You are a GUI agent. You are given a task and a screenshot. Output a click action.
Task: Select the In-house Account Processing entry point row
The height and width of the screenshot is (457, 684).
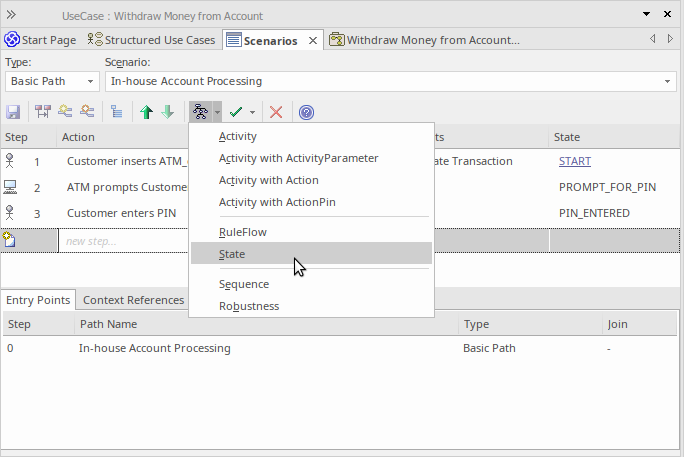pos(154,348)
